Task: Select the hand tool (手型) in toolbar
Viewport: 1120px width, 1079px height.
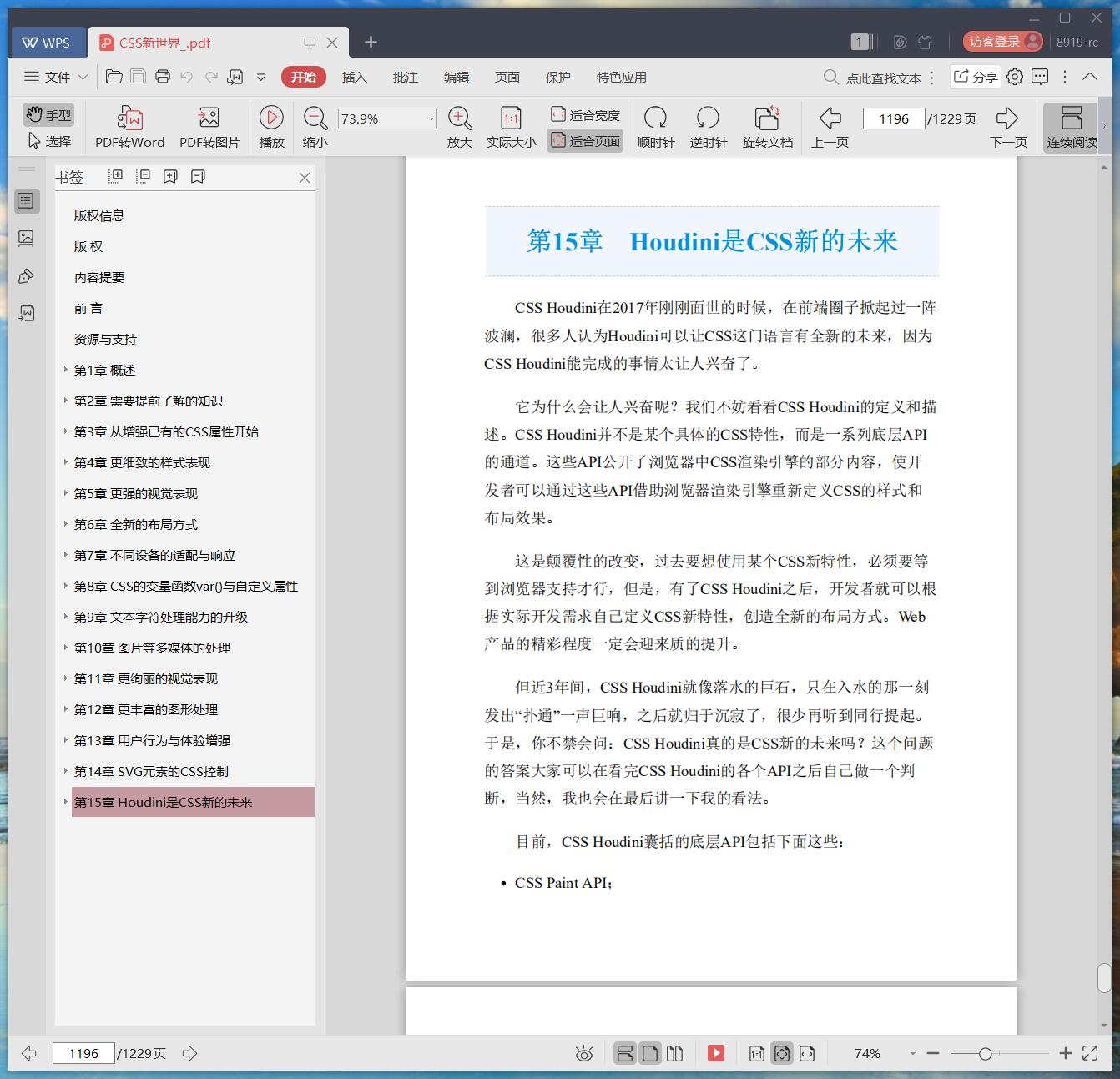Action: (x=48, y=114)
